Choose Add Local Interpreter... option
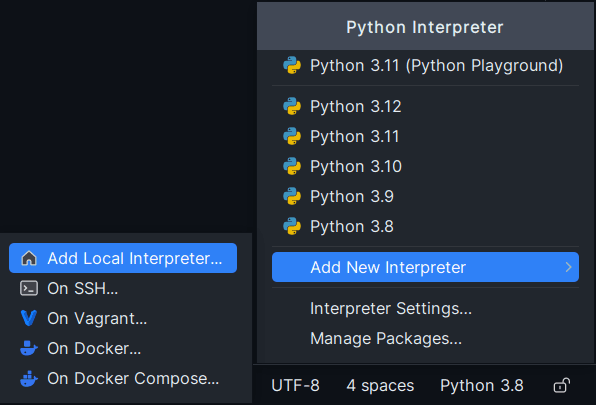 point(123,258)
